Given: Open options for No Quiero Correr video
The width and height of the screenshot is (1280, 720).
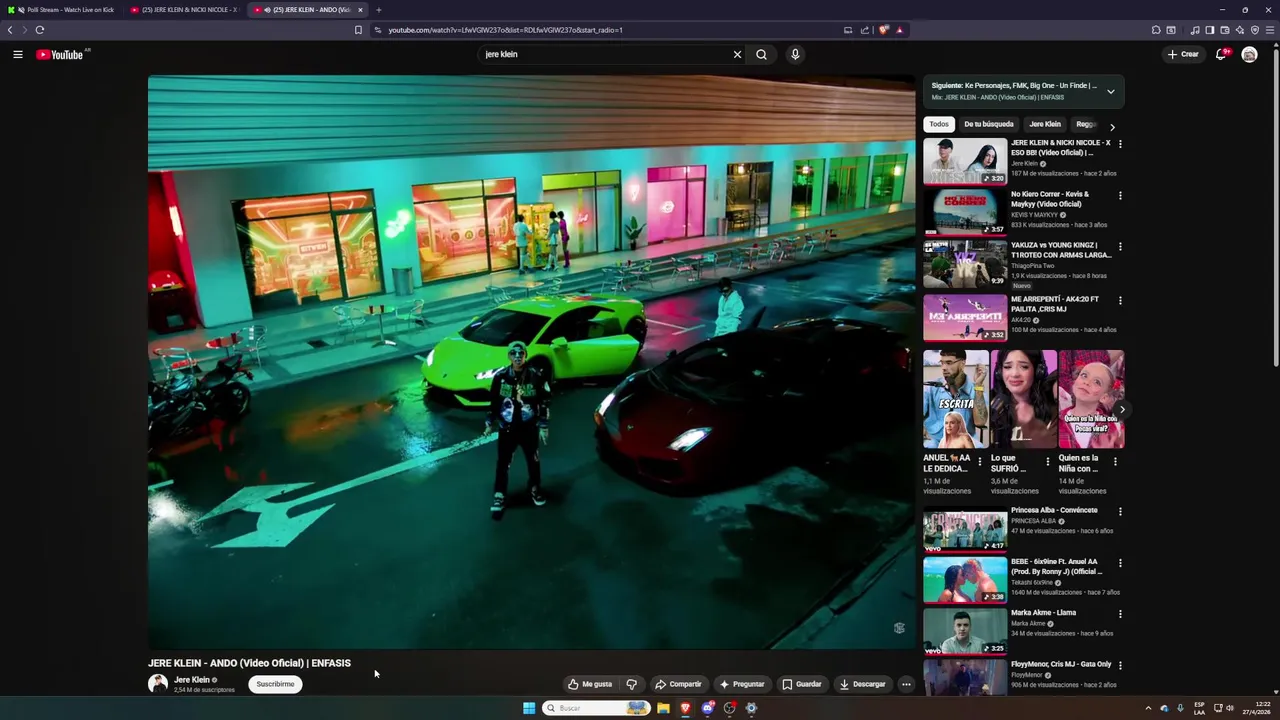Looking at the screenshot, I should coord(1120,195).
